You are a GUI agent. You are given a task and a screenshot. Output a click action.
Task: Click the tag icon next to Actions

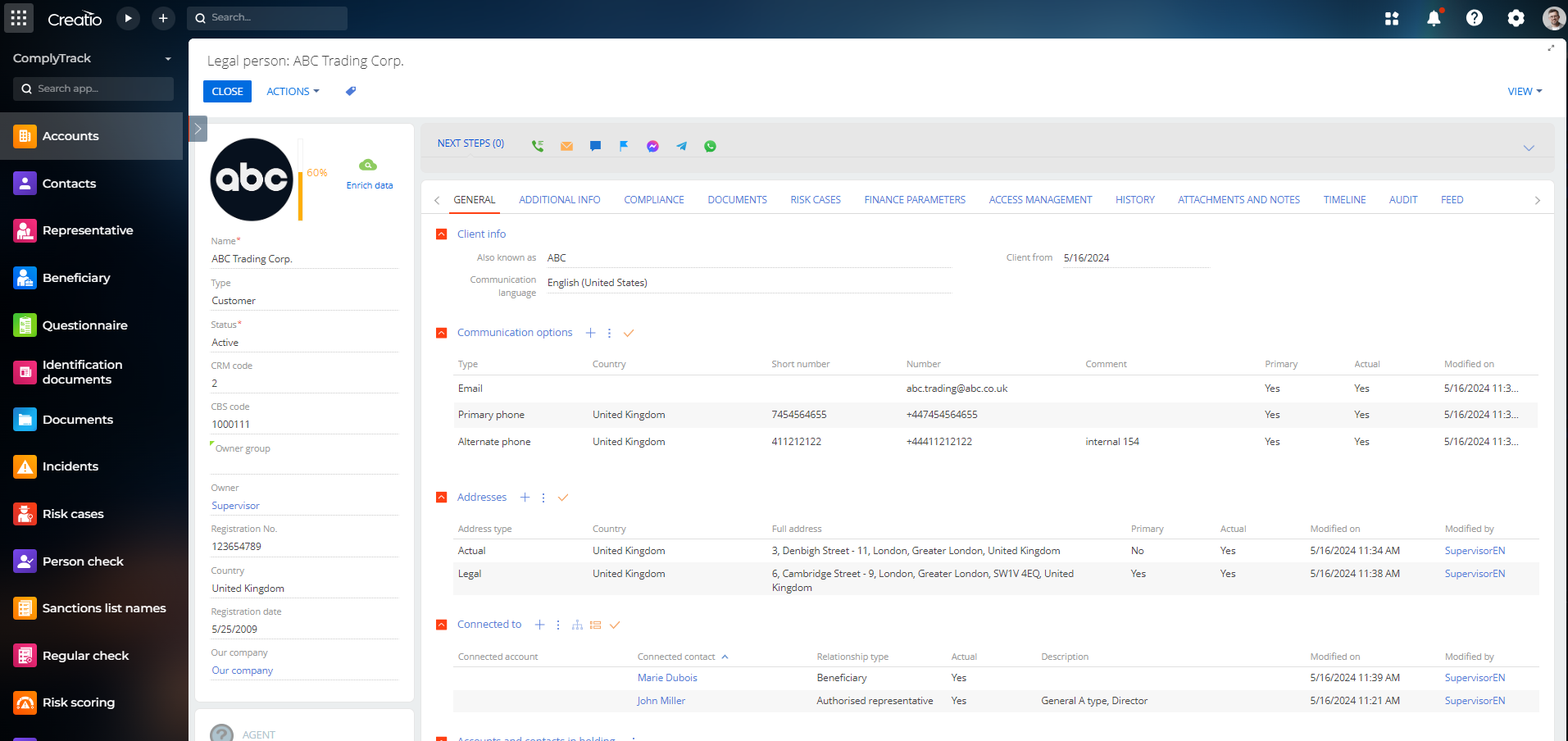coord(351,91)
